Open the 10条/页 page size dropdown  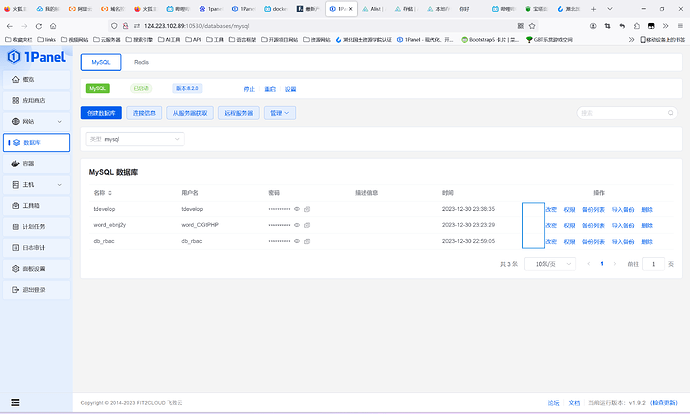point(550,264)
